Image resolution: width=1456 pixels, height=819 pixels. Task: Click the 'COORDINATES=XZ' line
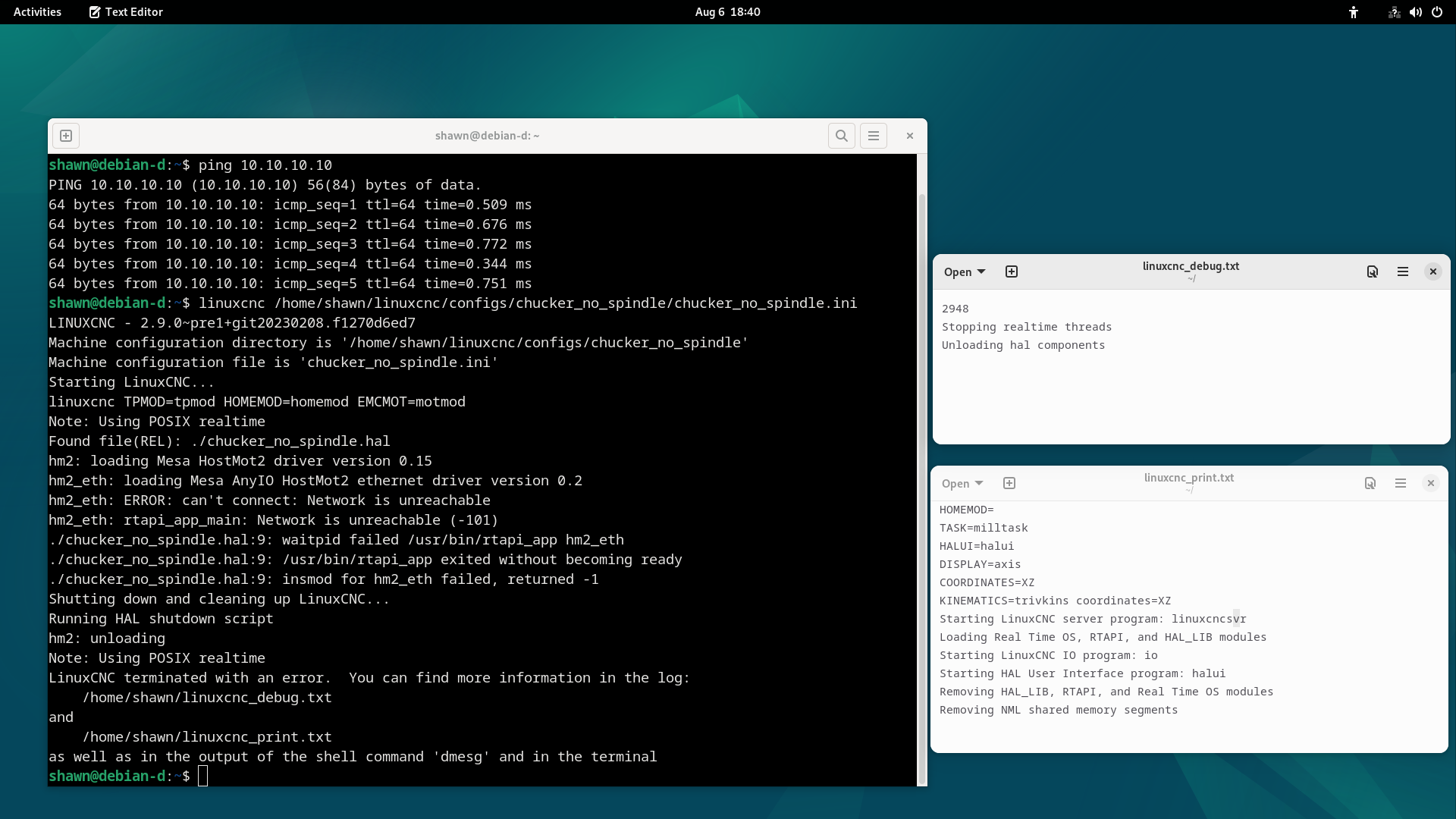click(987, 582)
